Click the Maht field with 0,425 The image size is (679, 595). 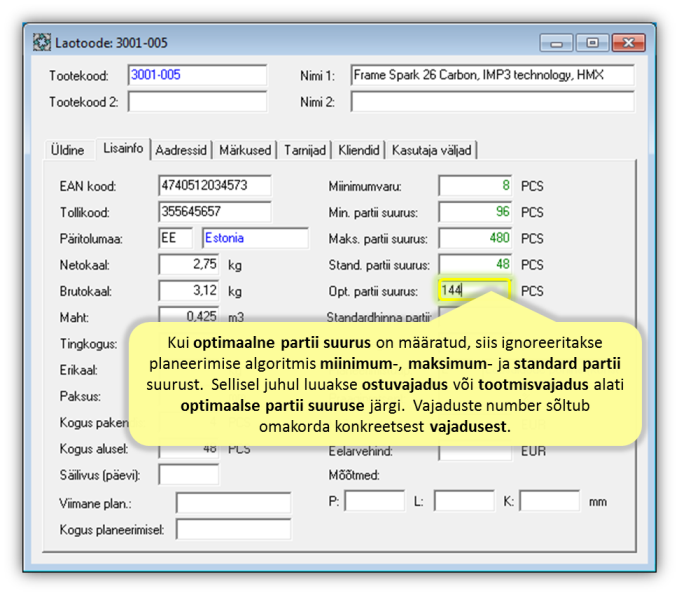[x=189, y=315]
